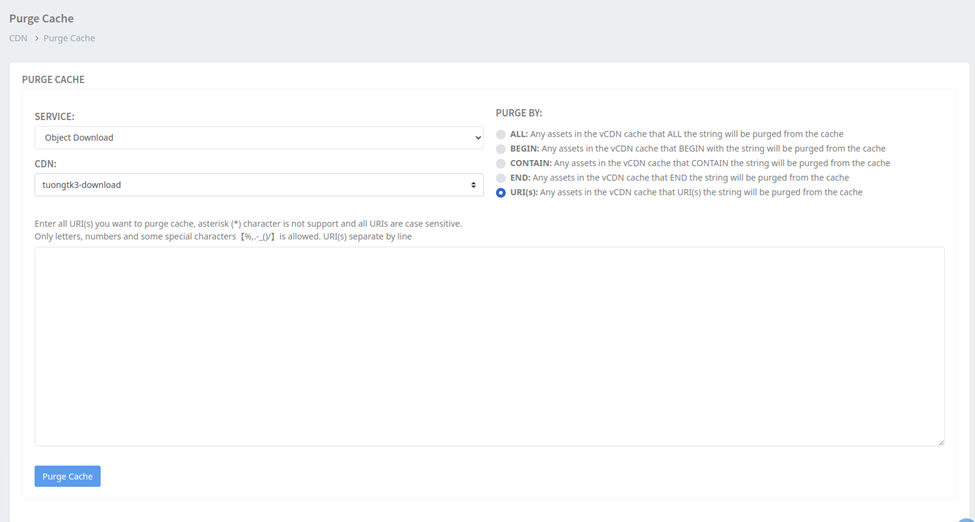Image resolution: width=975 pixels, height=522 pixels.
Task: Click the PURGE CACHE panel header
Action: click(x=53, y=79)
